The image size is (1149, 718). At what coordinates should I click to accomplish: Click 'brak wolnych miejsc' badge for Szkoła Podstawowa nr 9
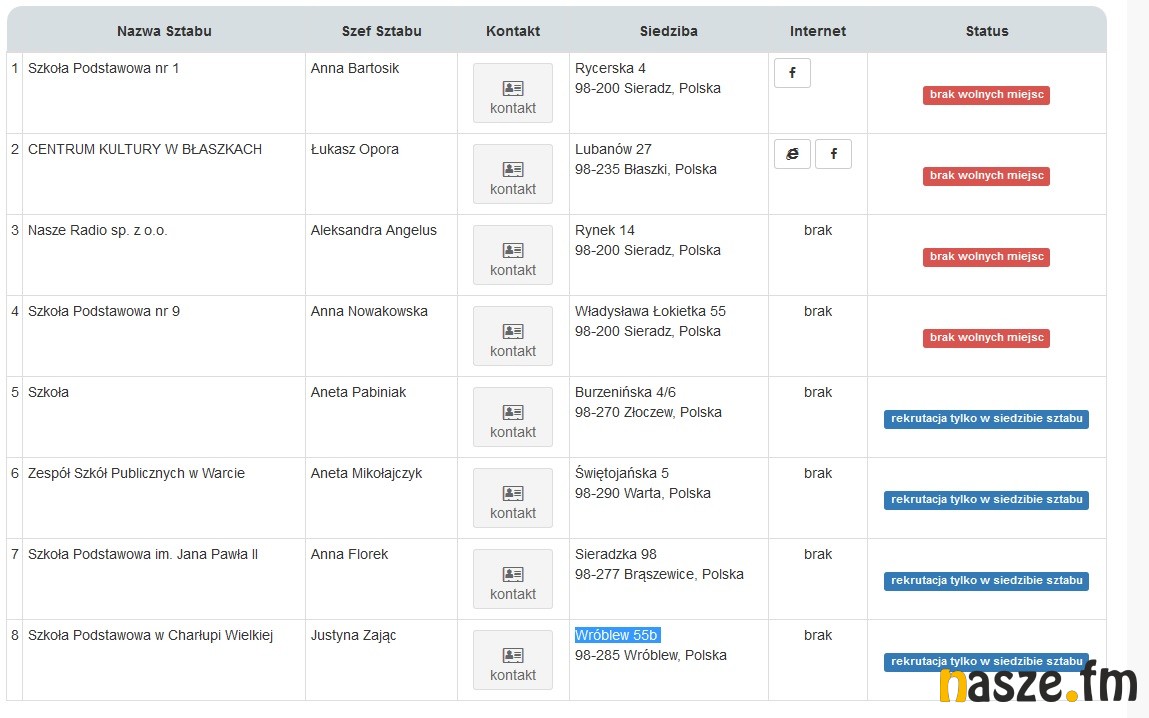[x=986, y=338]
